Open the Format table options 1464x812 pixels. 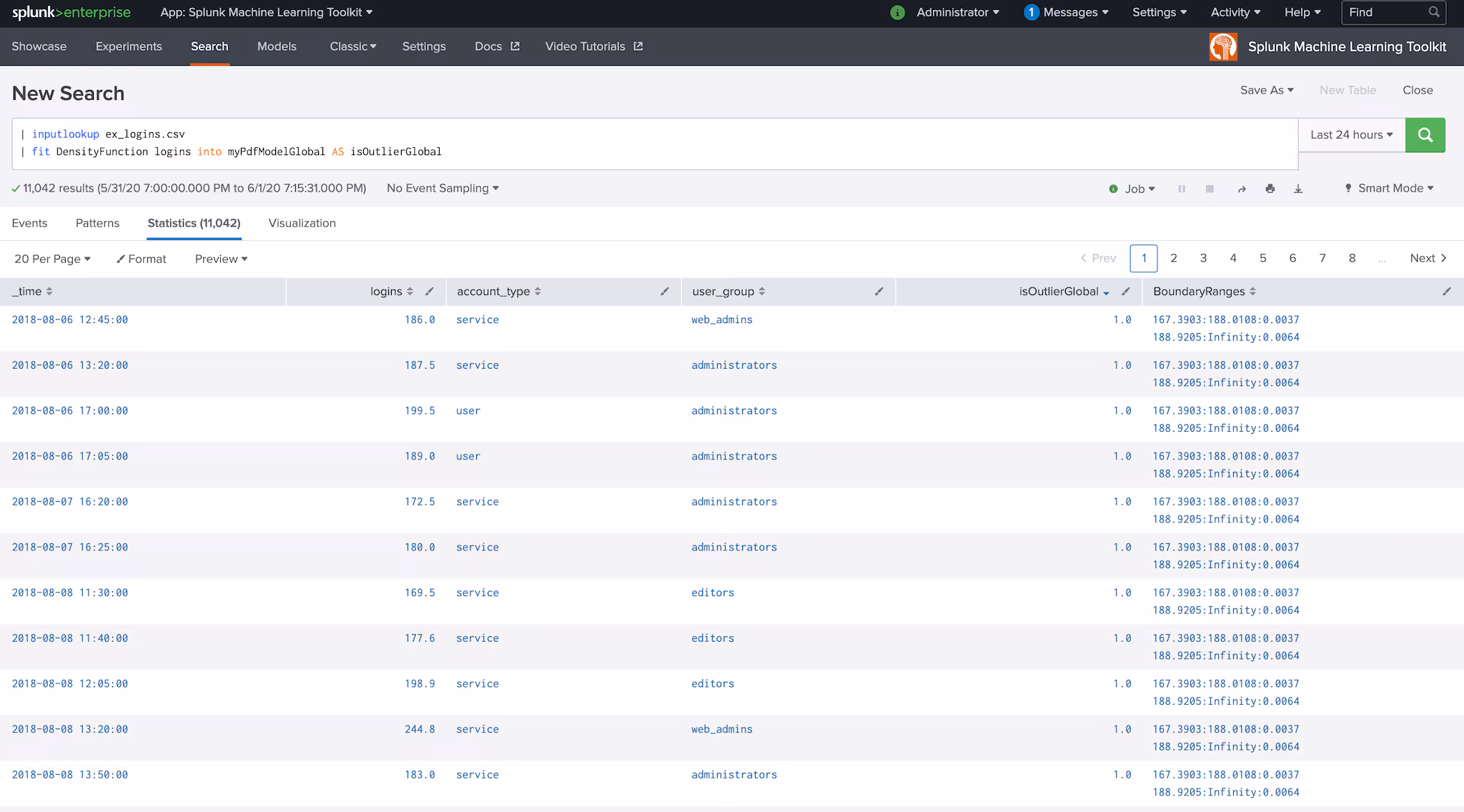click(142, 259)
